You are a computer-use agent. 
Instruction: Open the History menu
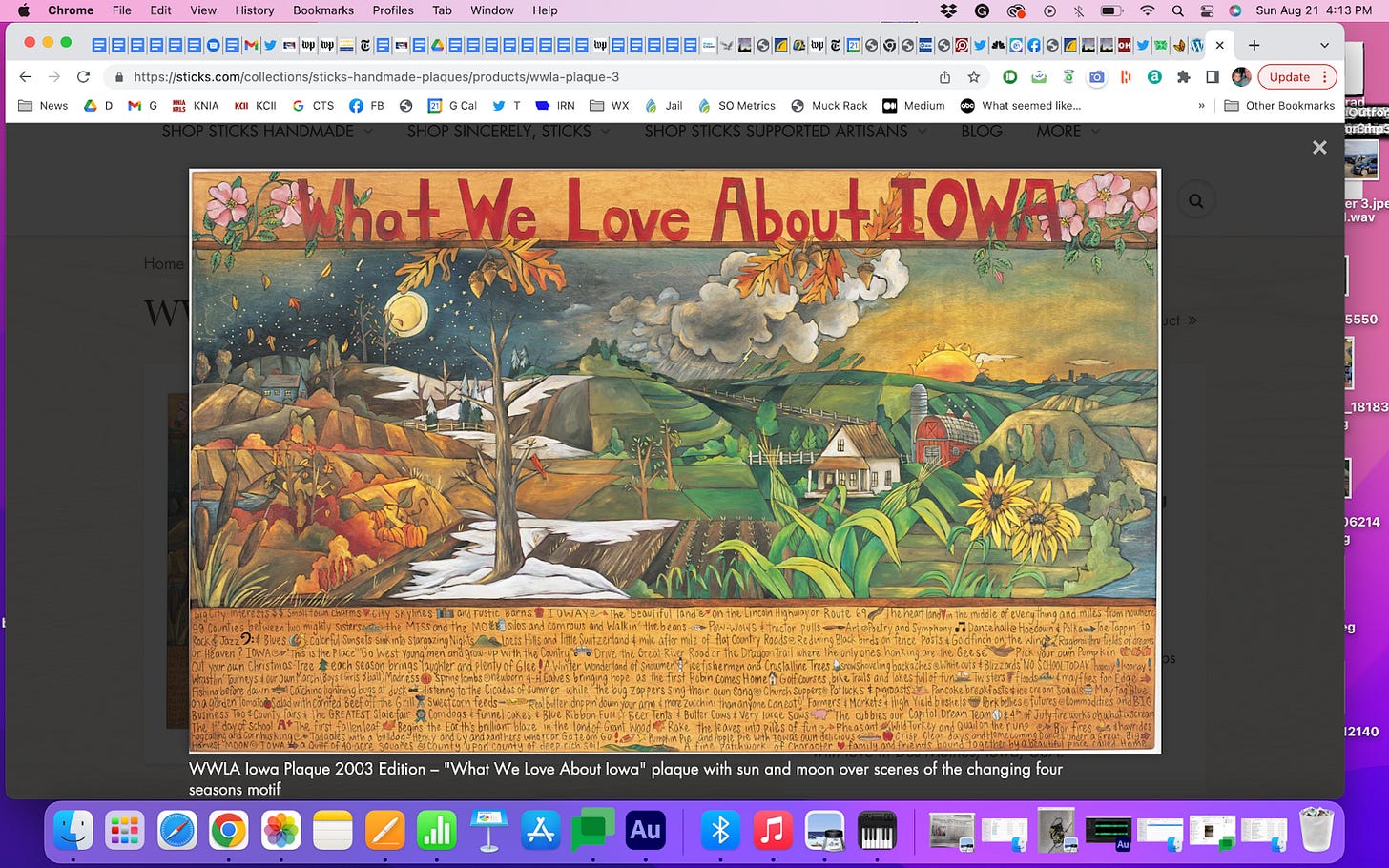click(x=255, y=10)
